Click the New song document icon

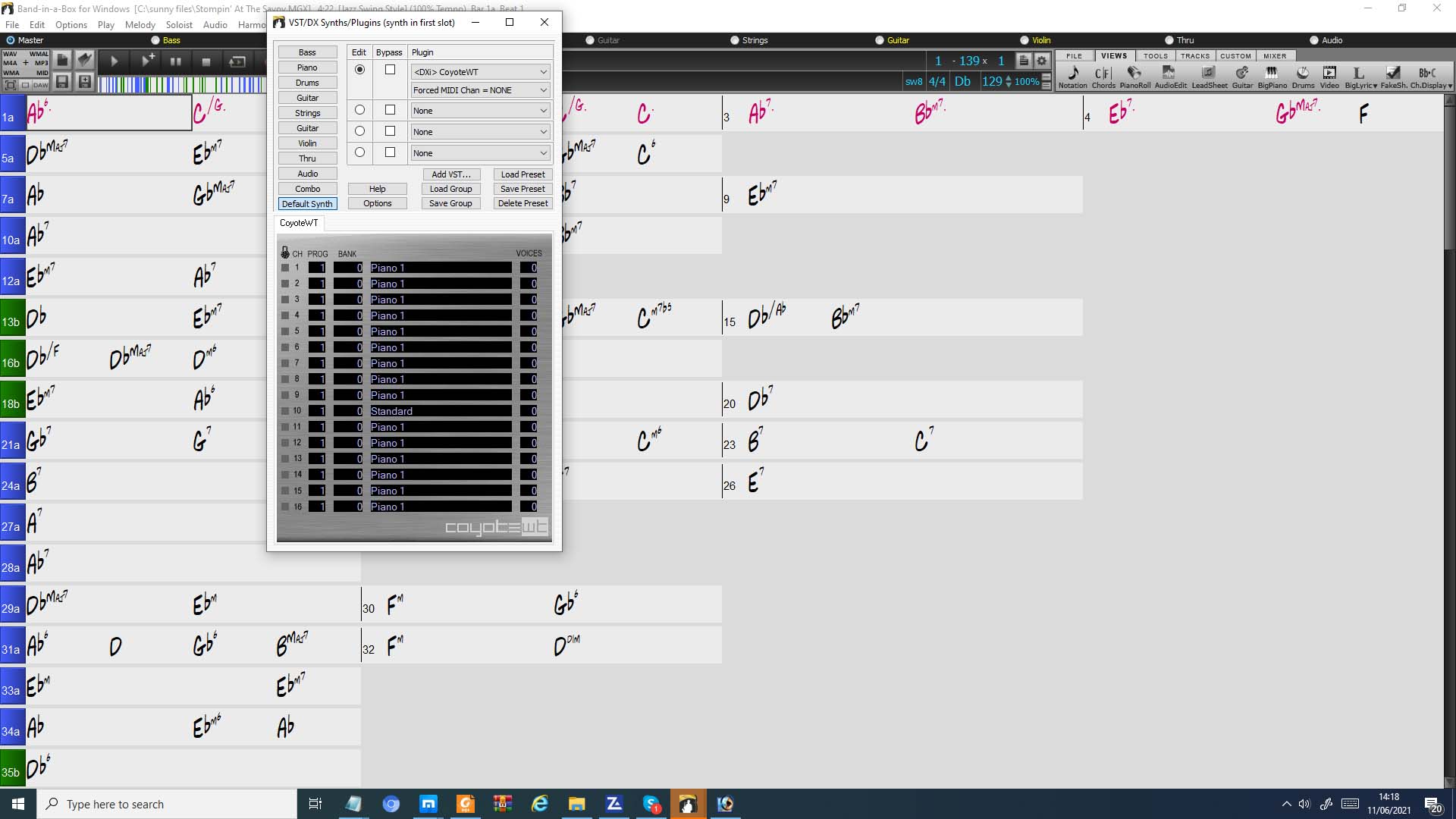click(x=62, y=59)
